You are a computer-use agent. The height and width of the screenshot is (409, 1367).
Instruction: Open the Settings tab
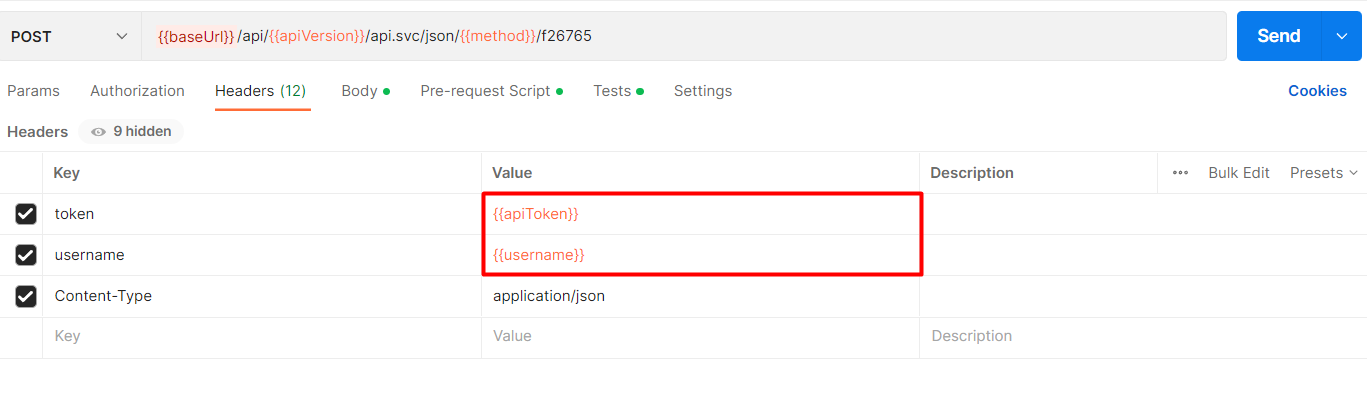point(702,91)
